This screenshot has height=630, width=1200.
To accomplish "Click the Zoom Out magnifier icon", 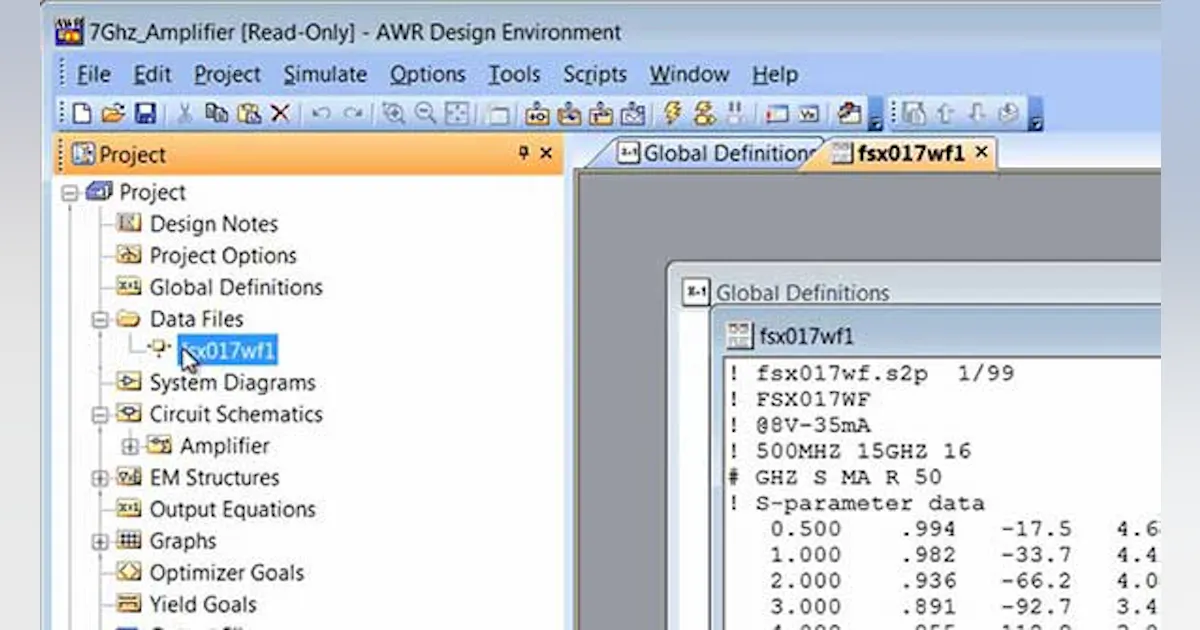I will 426,114.
